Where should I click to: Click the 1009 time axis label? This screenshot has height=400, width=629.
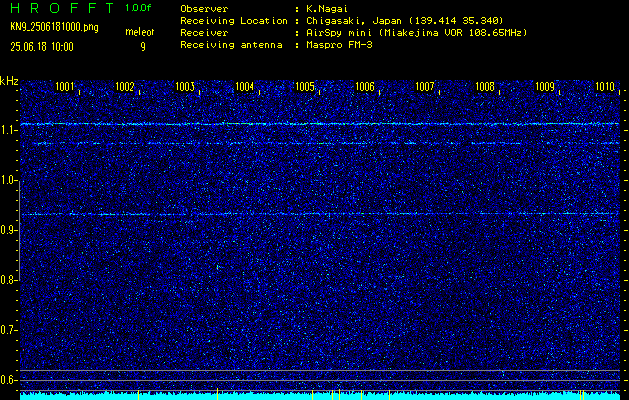pyautogui.click(x=545, y=87)
